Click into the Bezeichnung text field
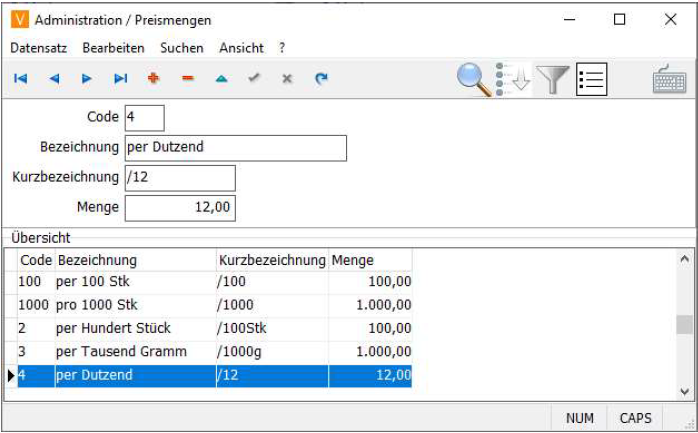The image size is (698, 433). 235,148
